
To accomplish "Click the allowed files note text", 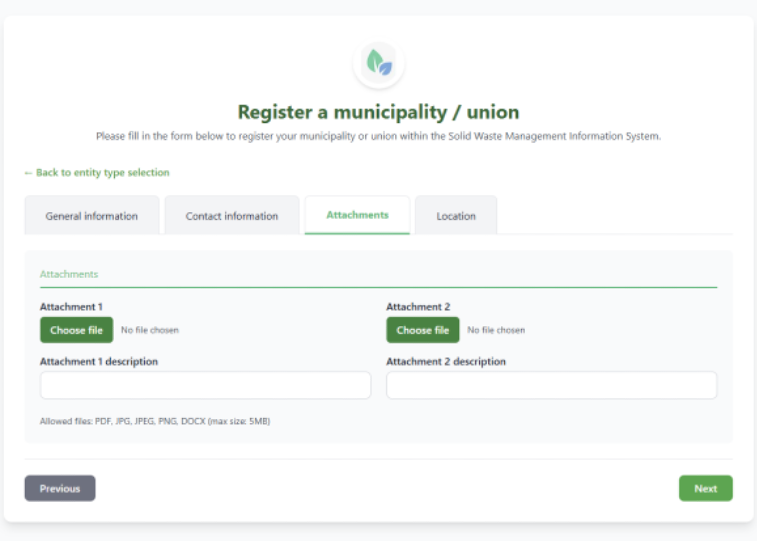I will pyautogui.click(x=155, y=421).
